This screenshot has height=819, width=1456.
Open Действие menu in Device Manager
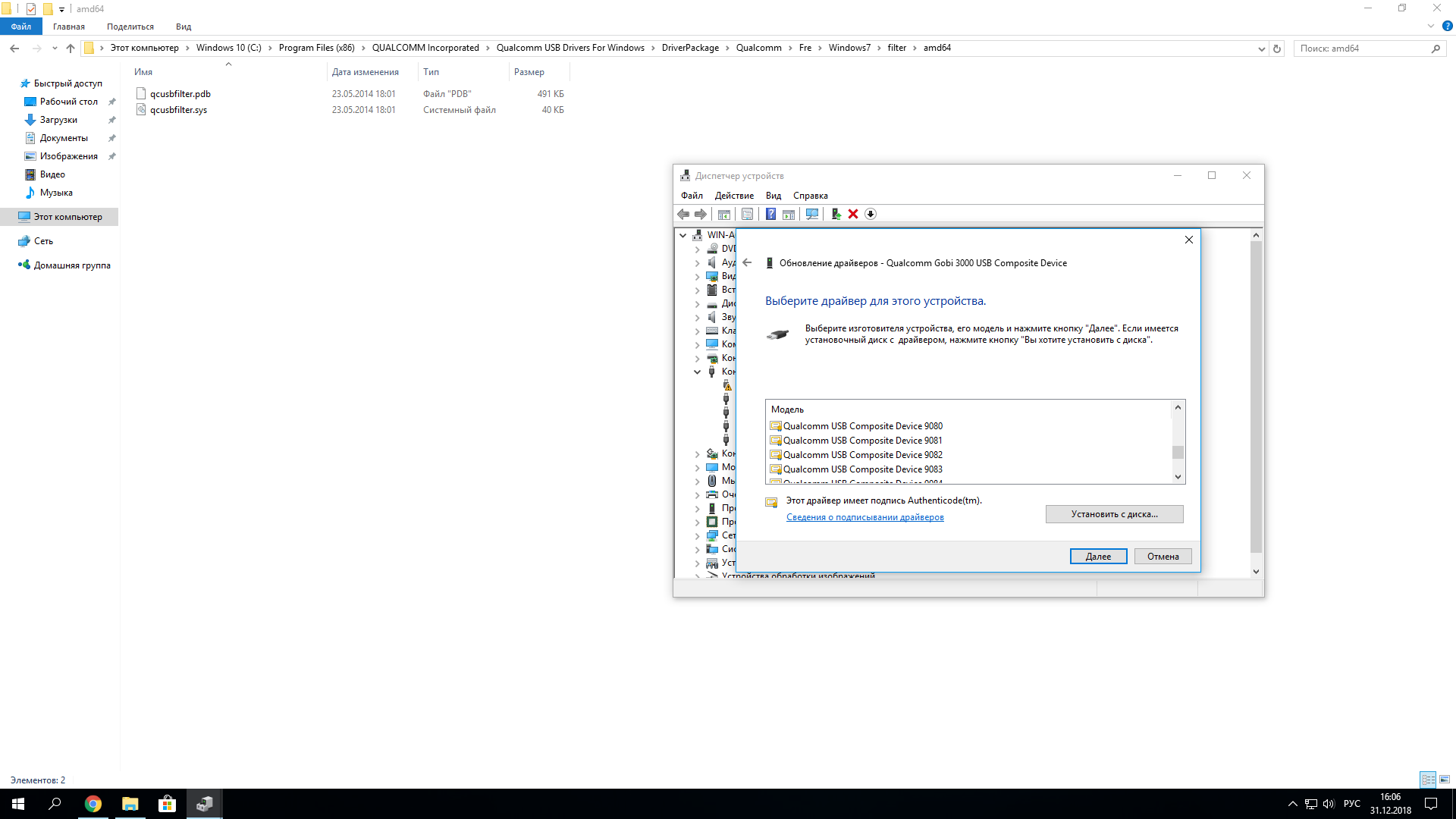[734, 196]
